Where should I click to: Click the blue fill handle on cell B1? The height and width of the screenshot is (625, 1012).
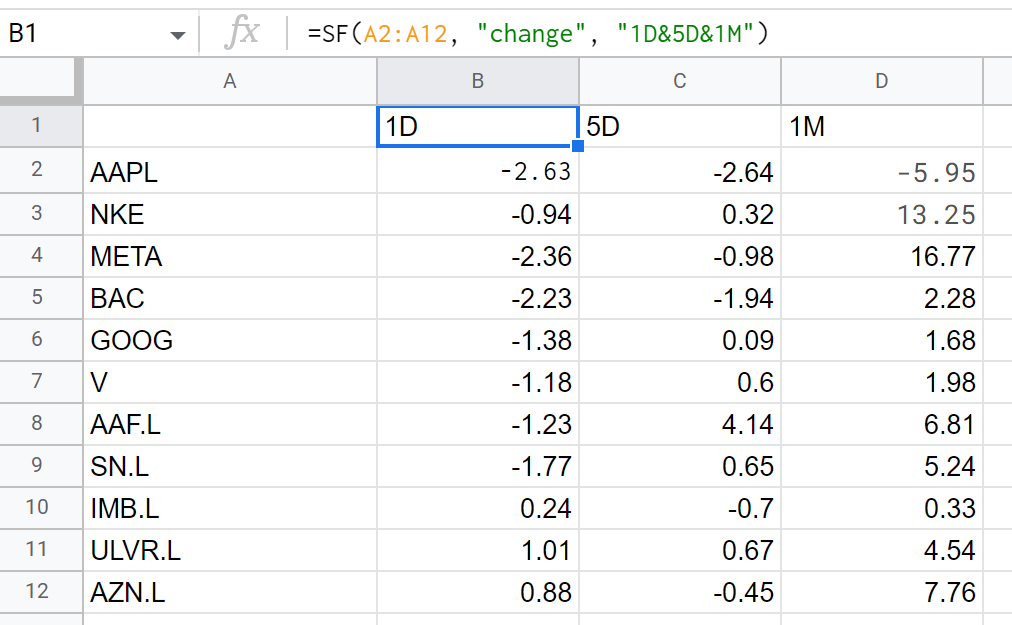[x=578, y=146]
